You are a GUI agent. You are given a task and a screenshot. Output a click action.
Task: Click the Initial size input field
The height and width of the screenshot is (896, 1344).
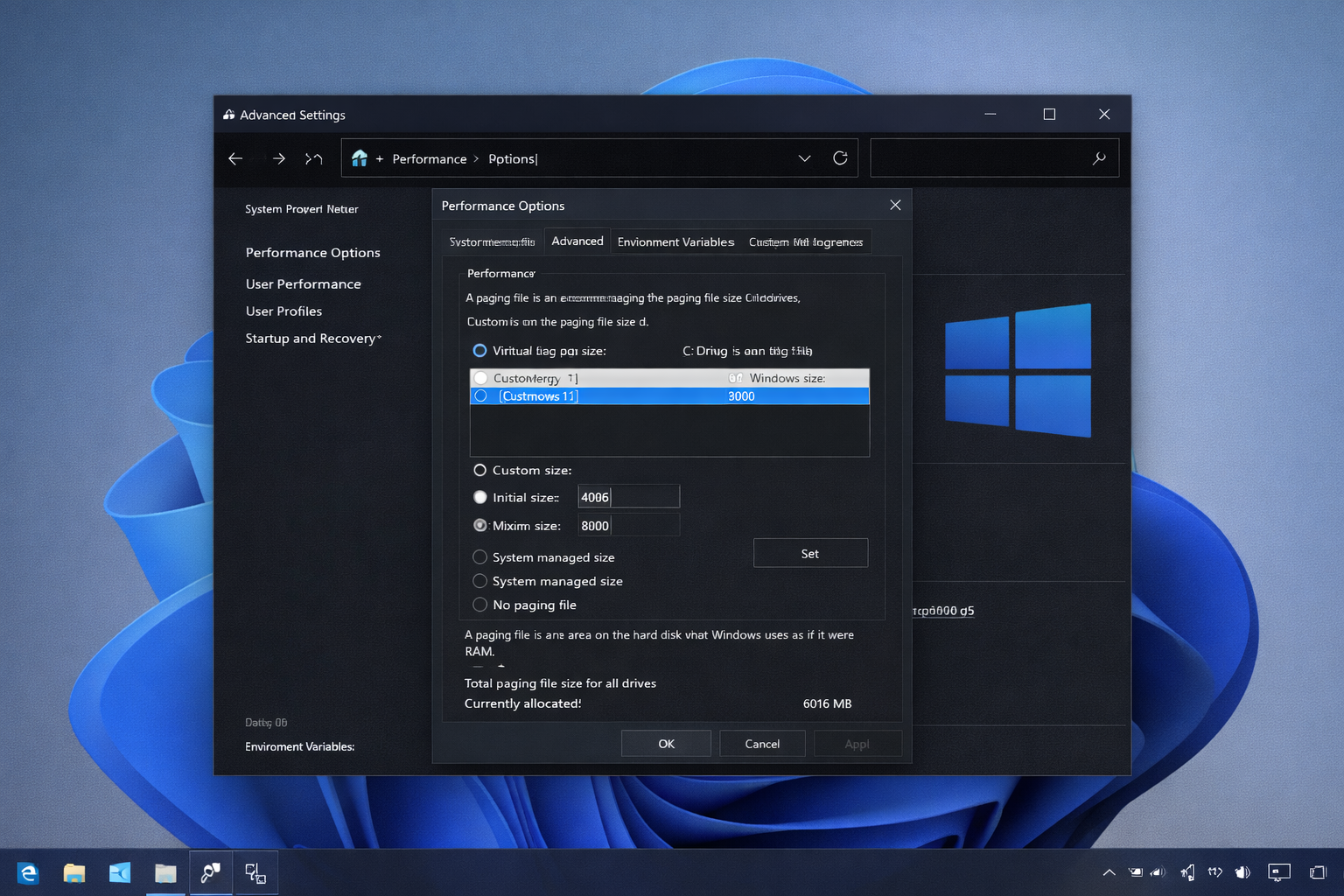point(627,496)
